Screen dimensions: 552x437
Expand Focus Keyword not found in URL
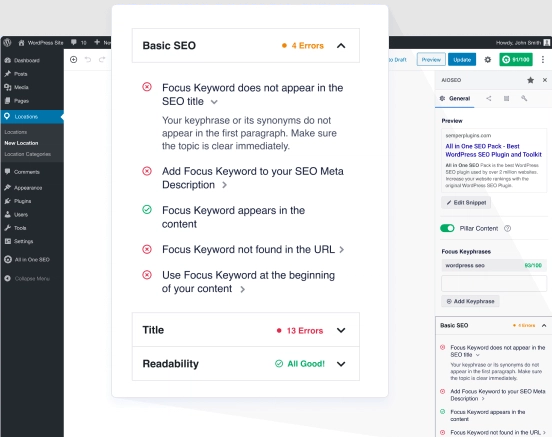[341, 250]
